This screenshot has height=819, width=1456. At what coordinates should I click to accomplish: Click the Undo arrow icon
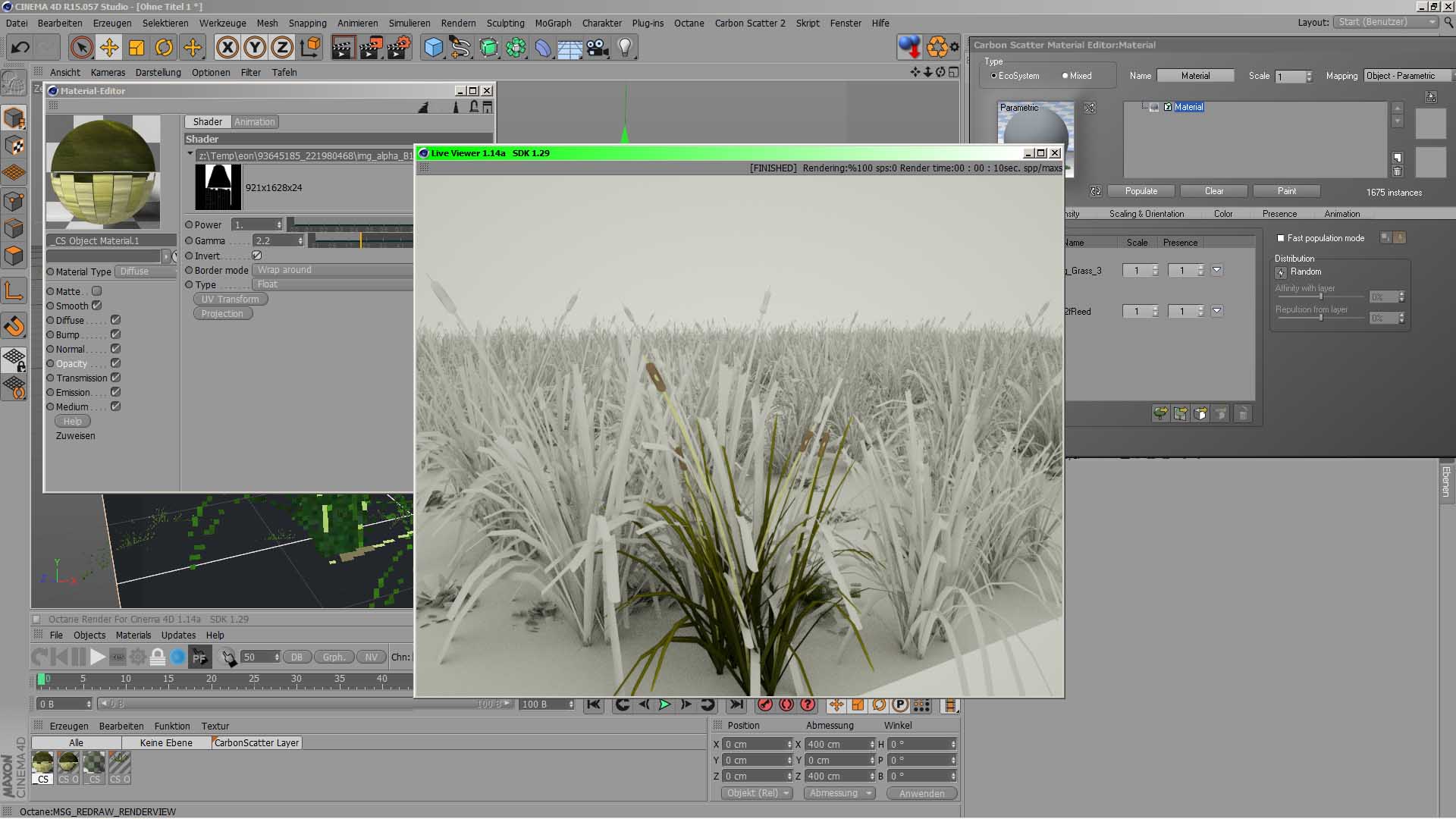click(x=20, y=48)
